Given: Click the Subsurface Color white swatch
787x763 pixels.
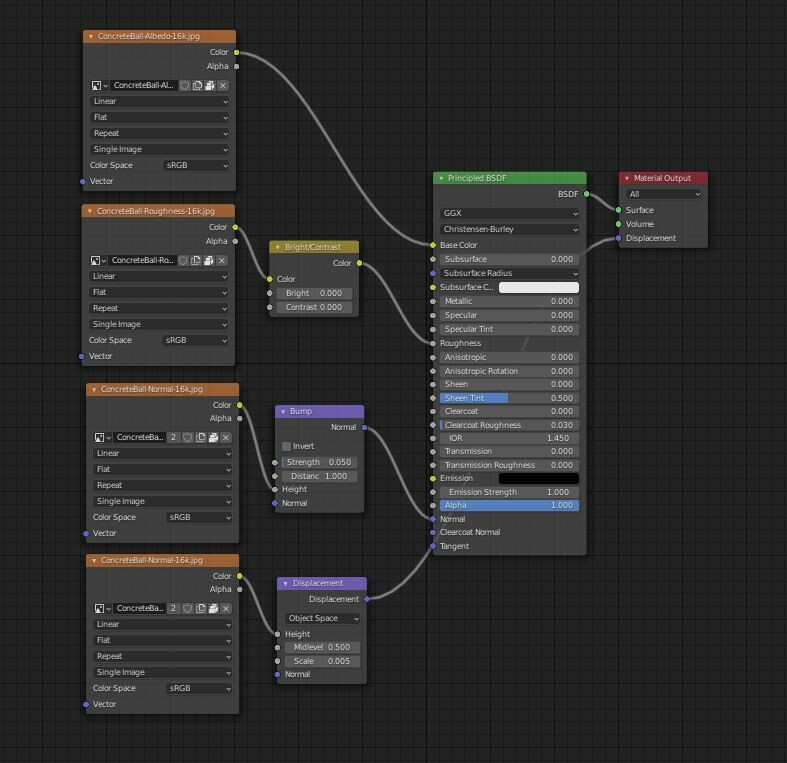Looking at the screenshot, I should coord(539,287).
